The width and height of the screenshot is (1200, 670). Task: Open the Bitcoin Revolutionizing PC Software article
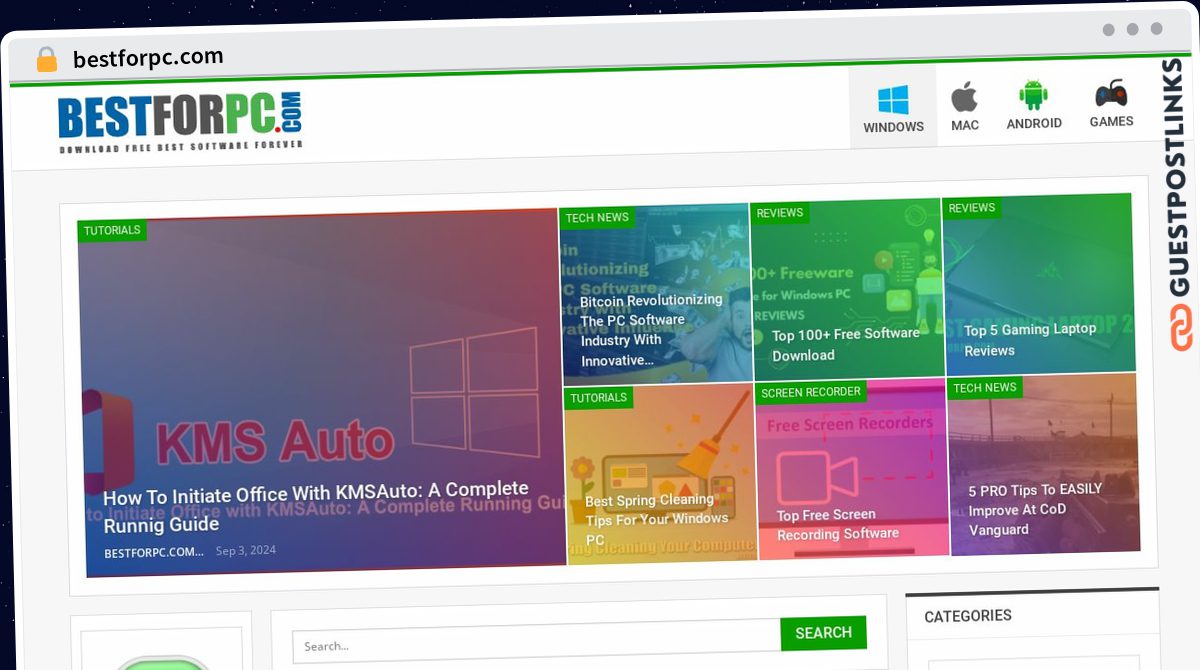pyautogui.click(x=651, y=330)
